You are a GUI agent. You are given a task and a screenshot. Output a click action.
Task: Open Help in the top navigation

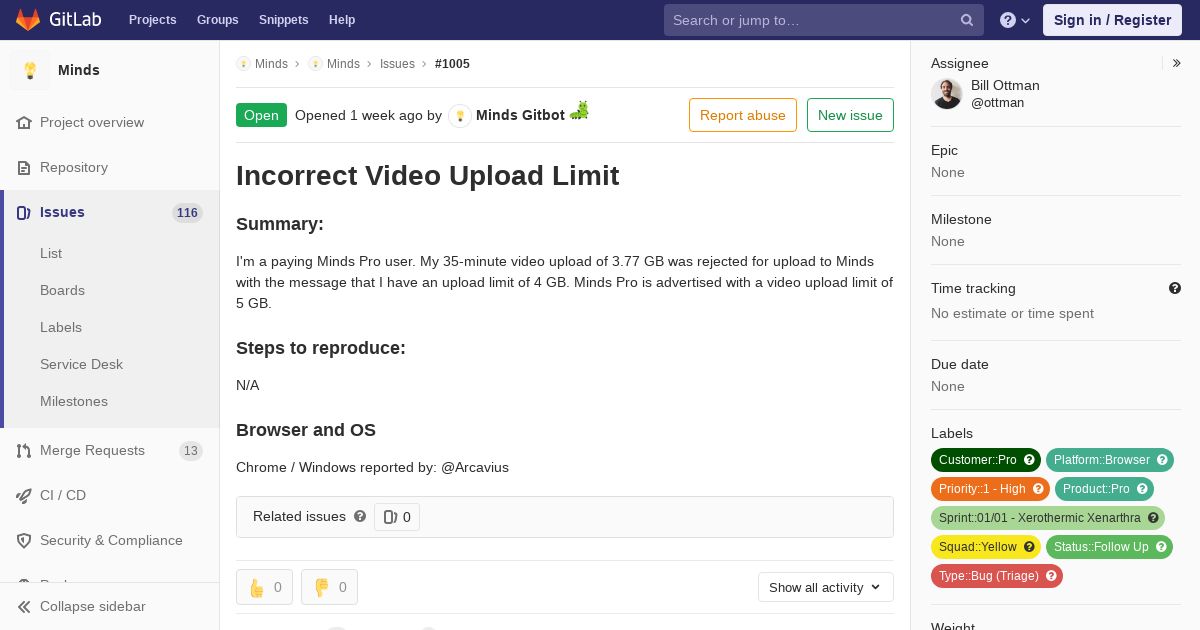[x=342, y=20]
